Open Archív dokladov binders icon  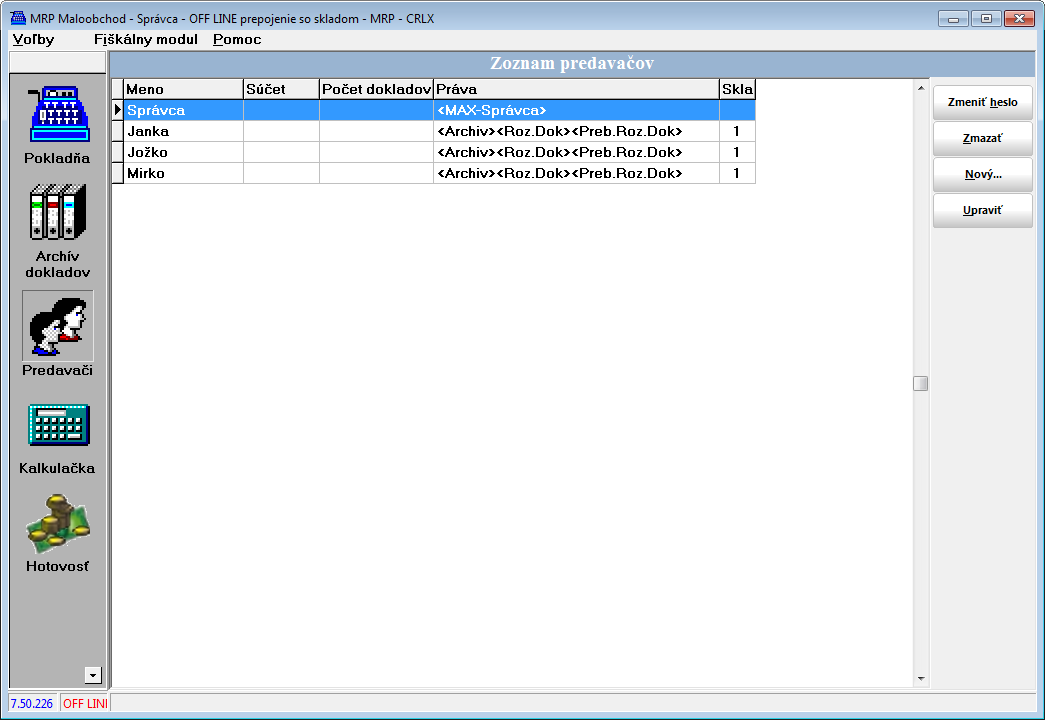tap(58, 213)
